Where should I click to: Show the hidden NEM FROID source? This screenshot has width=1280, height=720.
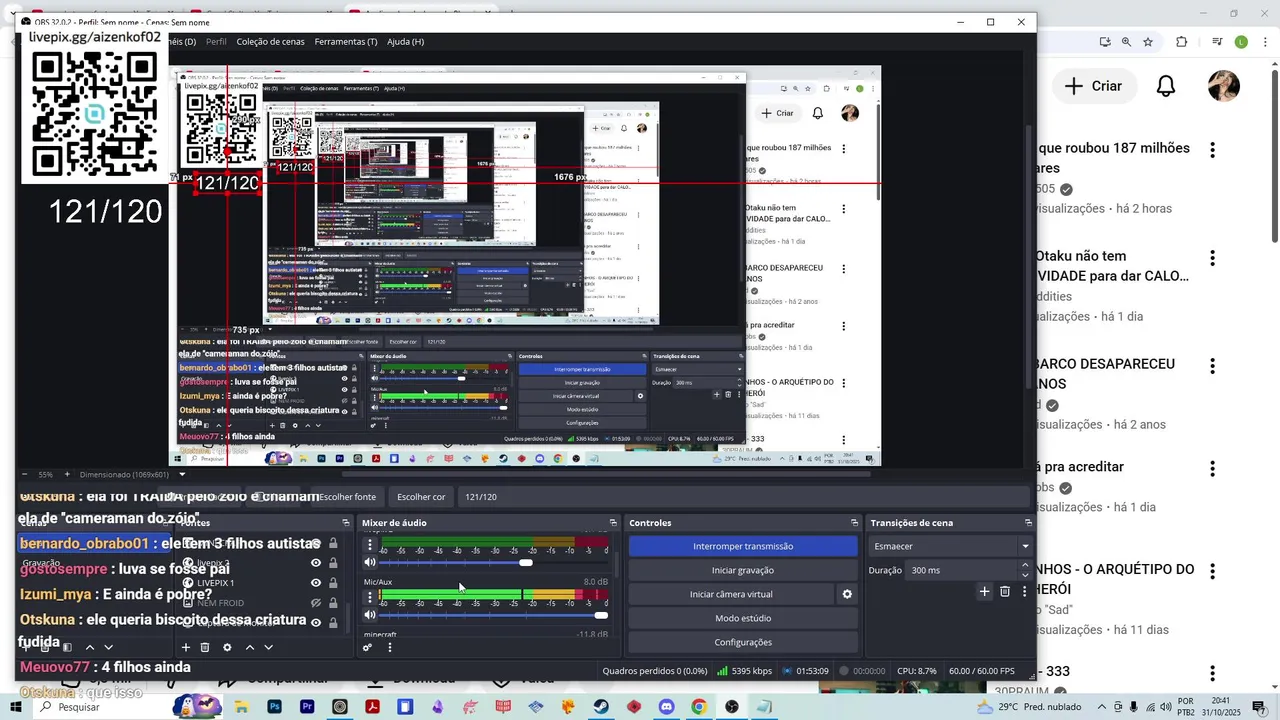pyautogui.click(x=316, y=603)
